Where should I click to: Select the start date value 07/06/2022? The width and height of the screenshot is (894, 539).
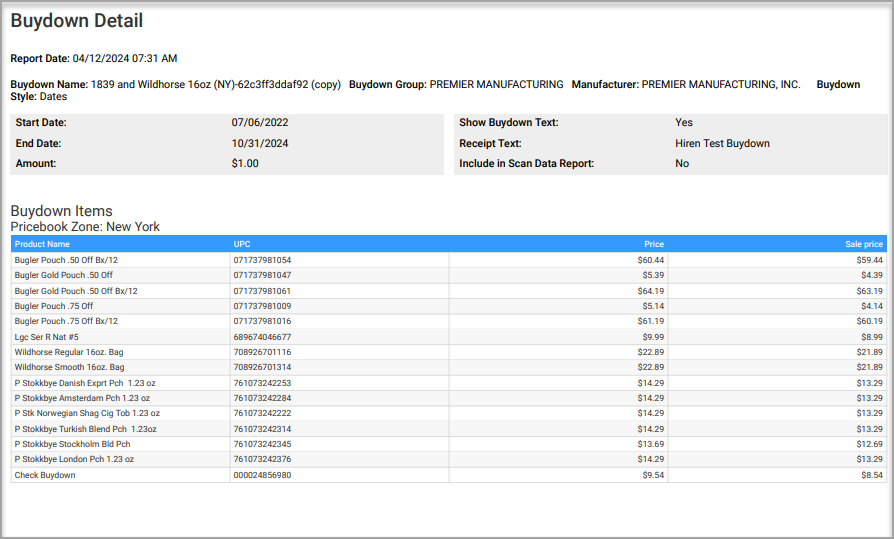(260, 123)
